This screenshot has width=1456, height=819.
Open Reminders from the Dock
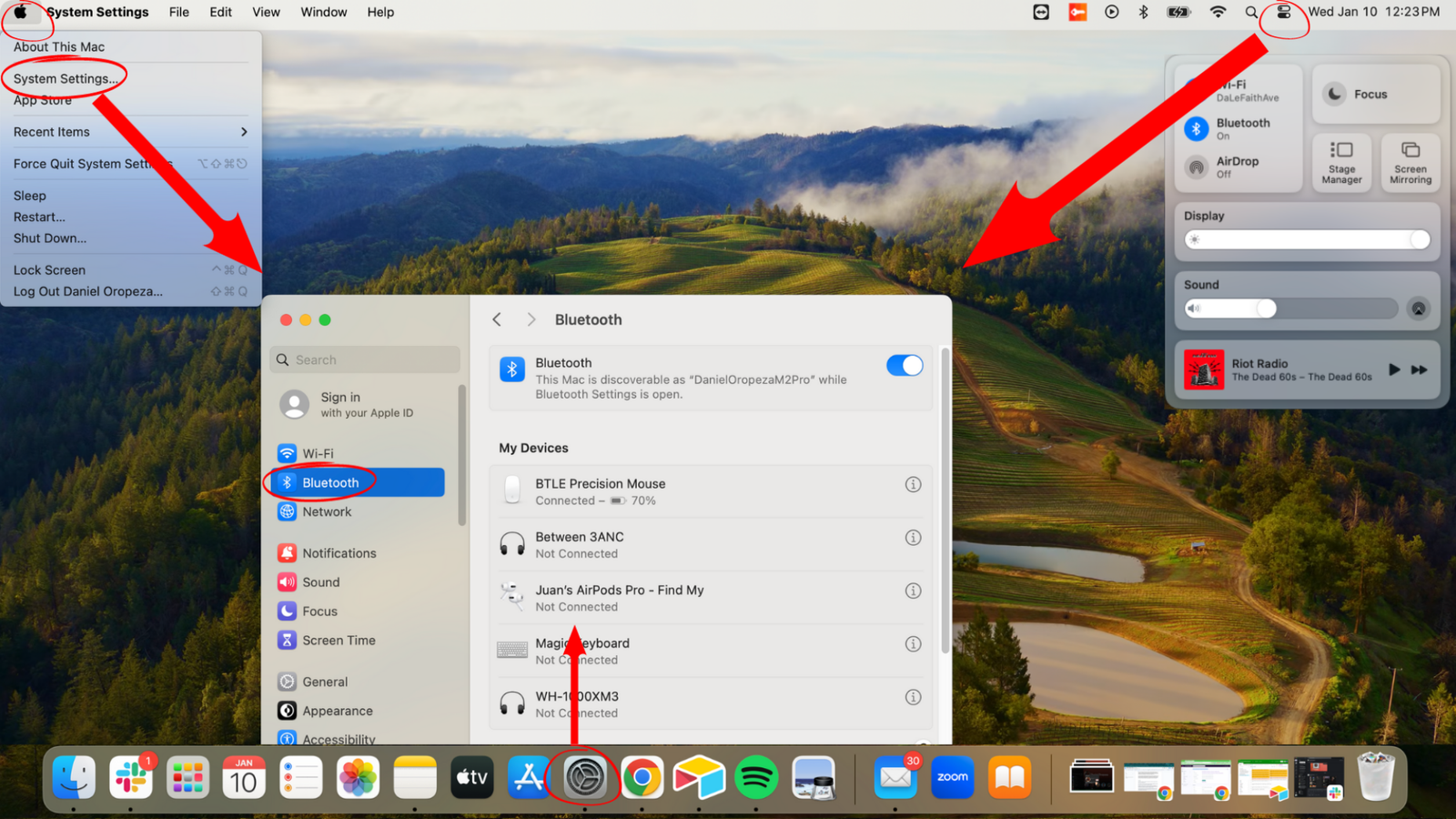point(301,778)
